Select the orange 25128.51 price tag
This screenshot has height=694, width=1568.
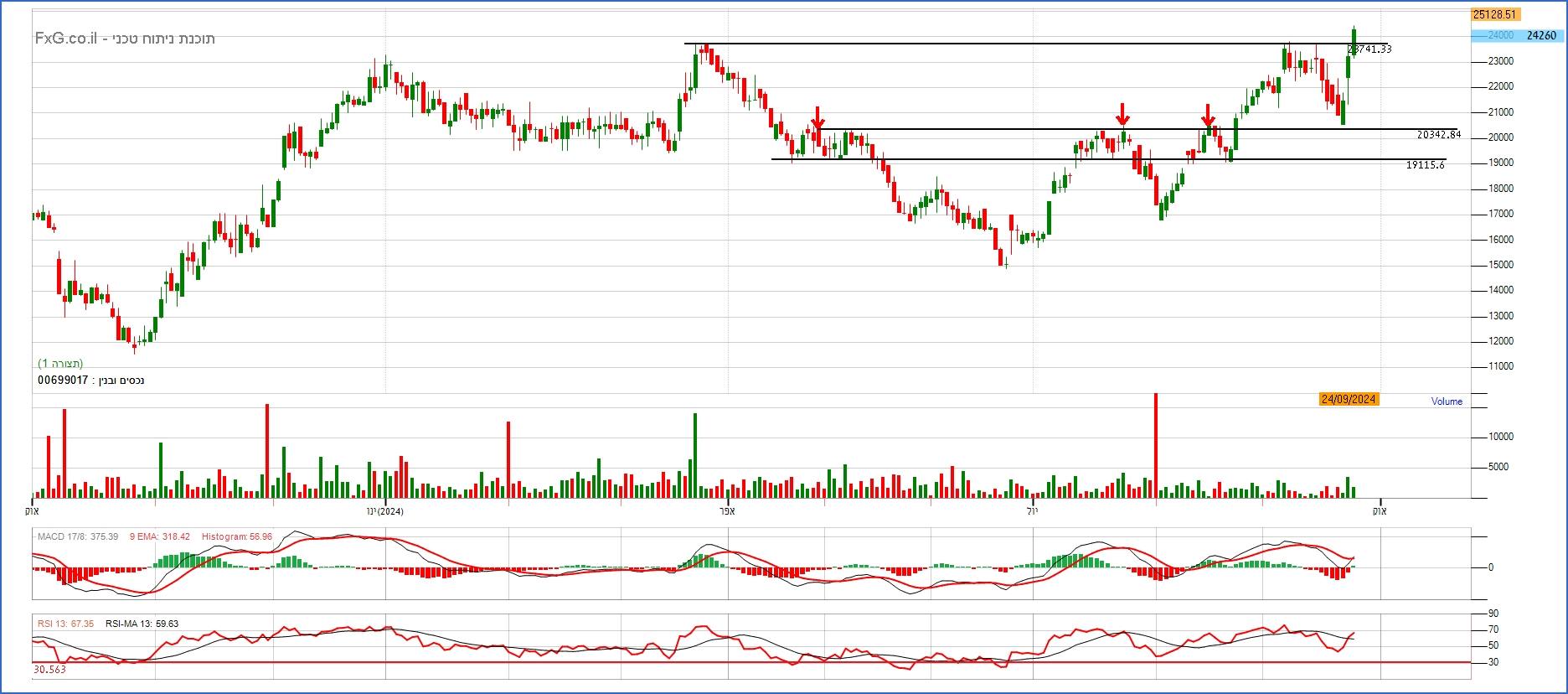(x=1494, y=14)
